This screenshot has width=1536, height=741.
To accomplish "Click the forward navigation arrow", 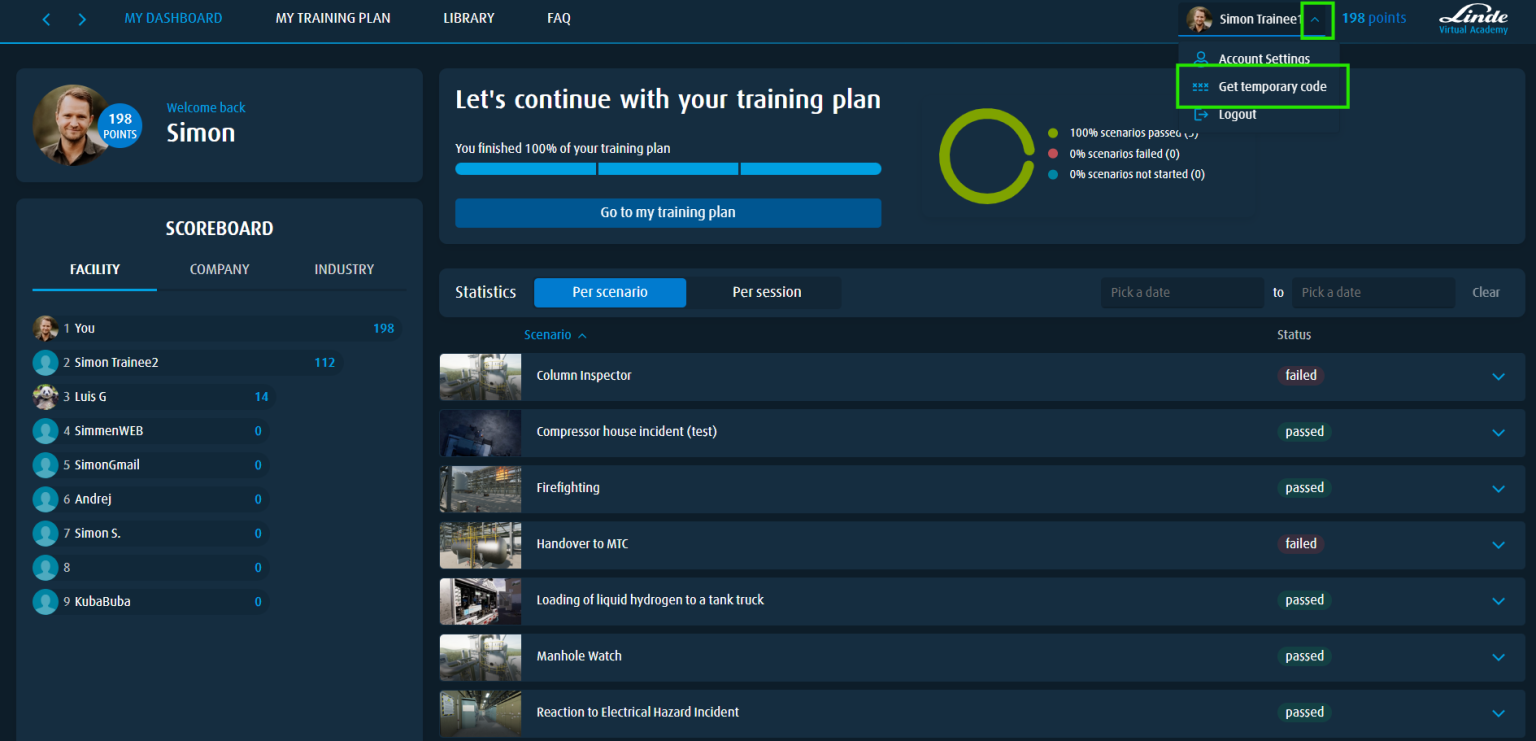I will tap(80, 18).
